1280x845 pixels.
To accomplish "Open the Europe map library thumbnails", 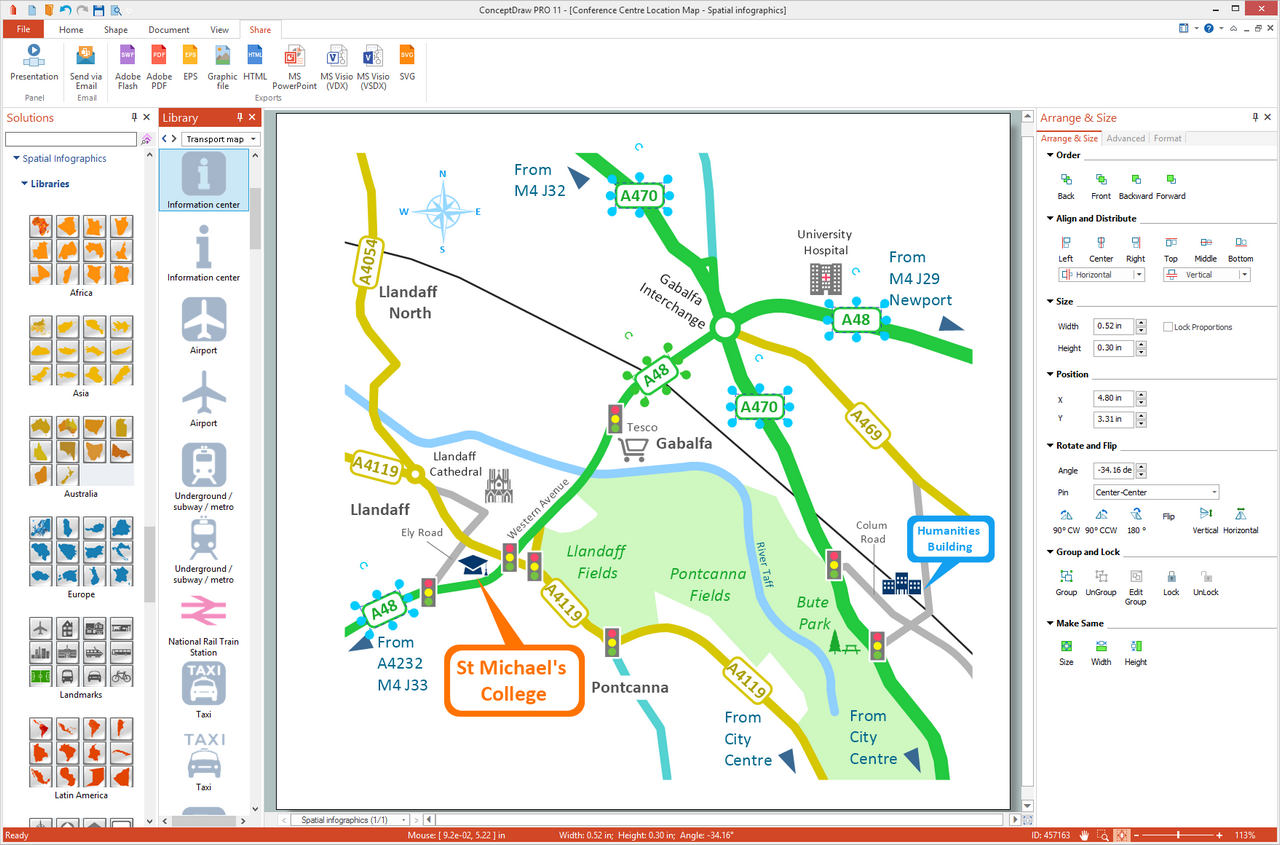I will [81, 552].
